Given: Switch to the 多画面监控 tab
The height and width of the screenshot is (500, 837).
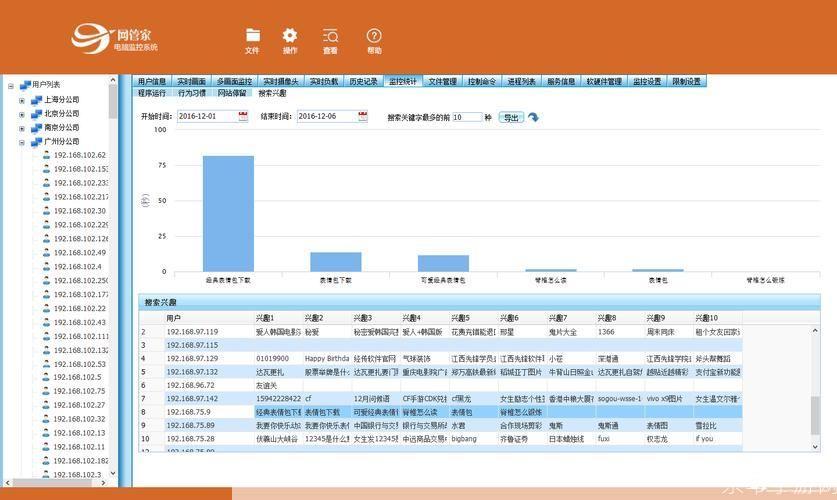Looking at the screenshot, I should click(x=234, y=81).
